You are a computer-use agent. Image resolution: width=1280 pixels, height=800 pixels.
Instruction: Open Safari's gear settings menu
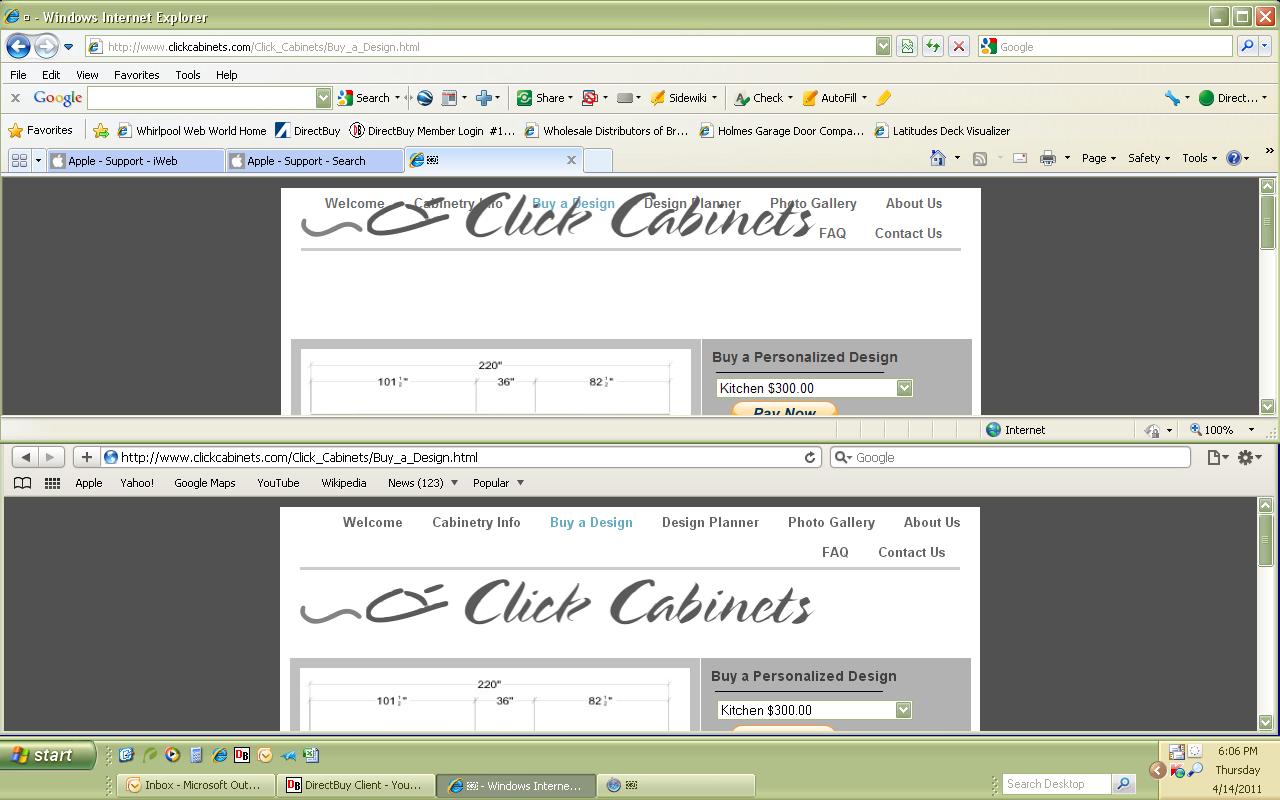click(1249, 457)
